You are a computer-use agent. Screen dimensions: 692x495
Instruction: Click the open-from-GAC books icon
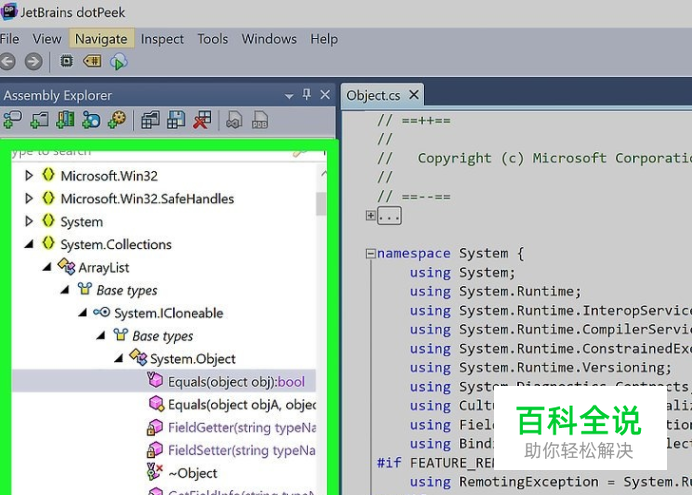pyautogui.click(x=65, y=120)
